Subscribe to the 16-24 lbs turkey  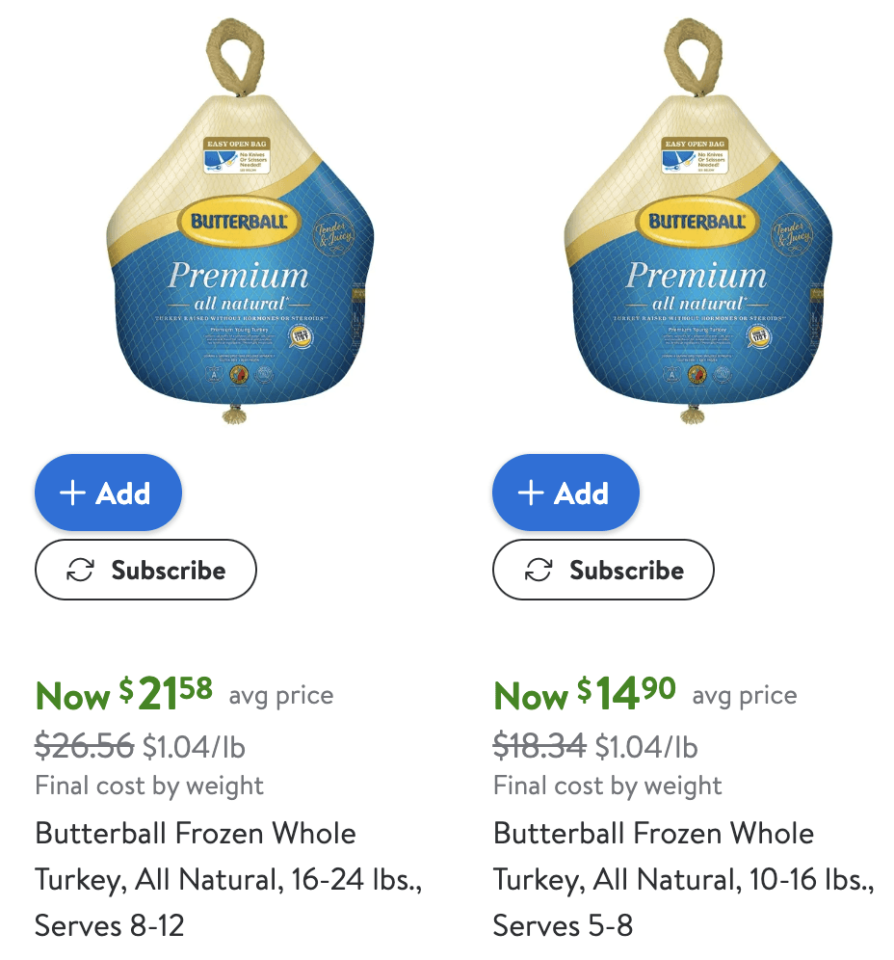pyautogui.click(x=145, y=570)
